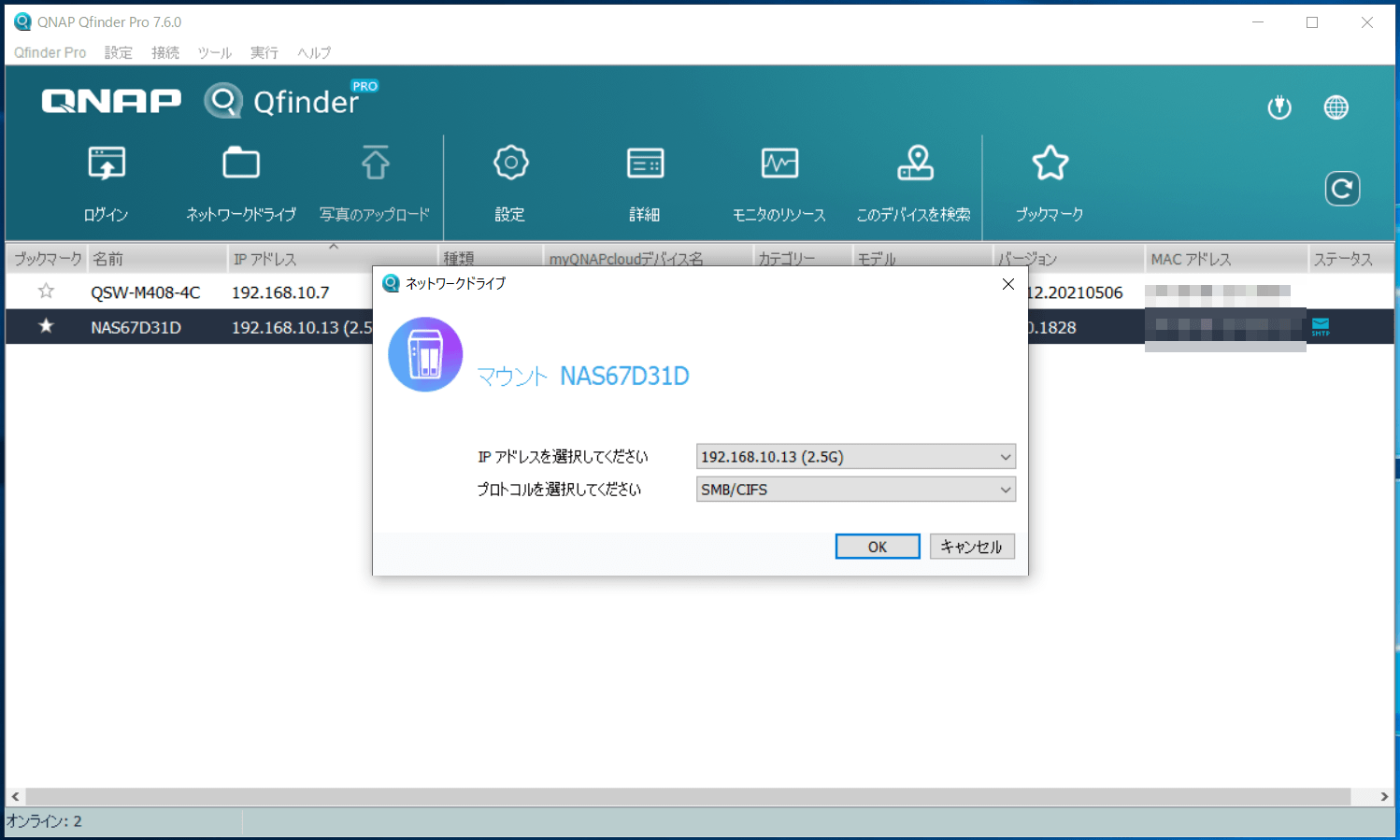Click the キャンセル button
The image size is (1400, 840).
972,547
